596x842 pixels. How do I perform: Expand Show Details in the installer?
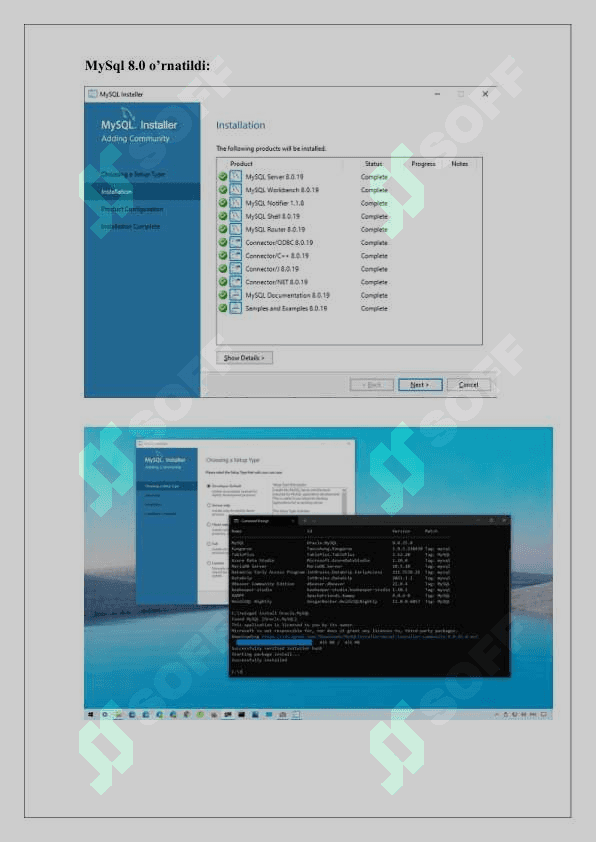coord(244,358)
